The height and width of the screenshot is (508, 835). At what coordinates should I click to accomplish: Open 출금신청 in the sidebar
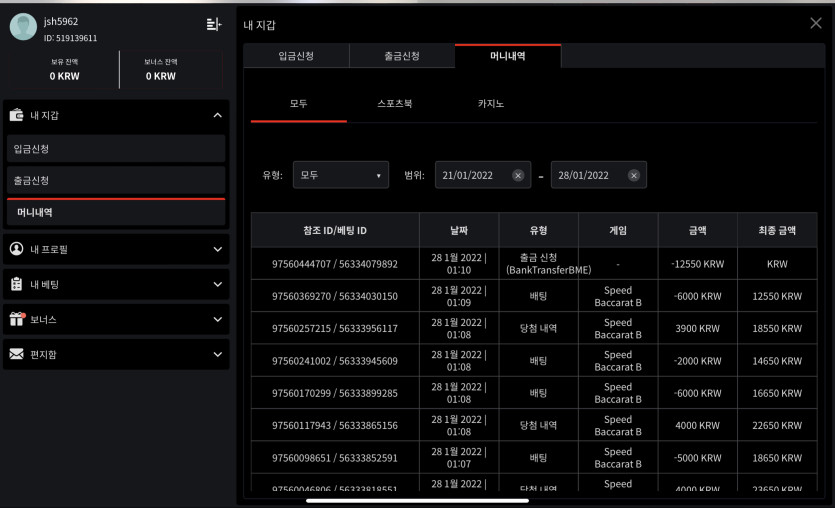[116, 180]
